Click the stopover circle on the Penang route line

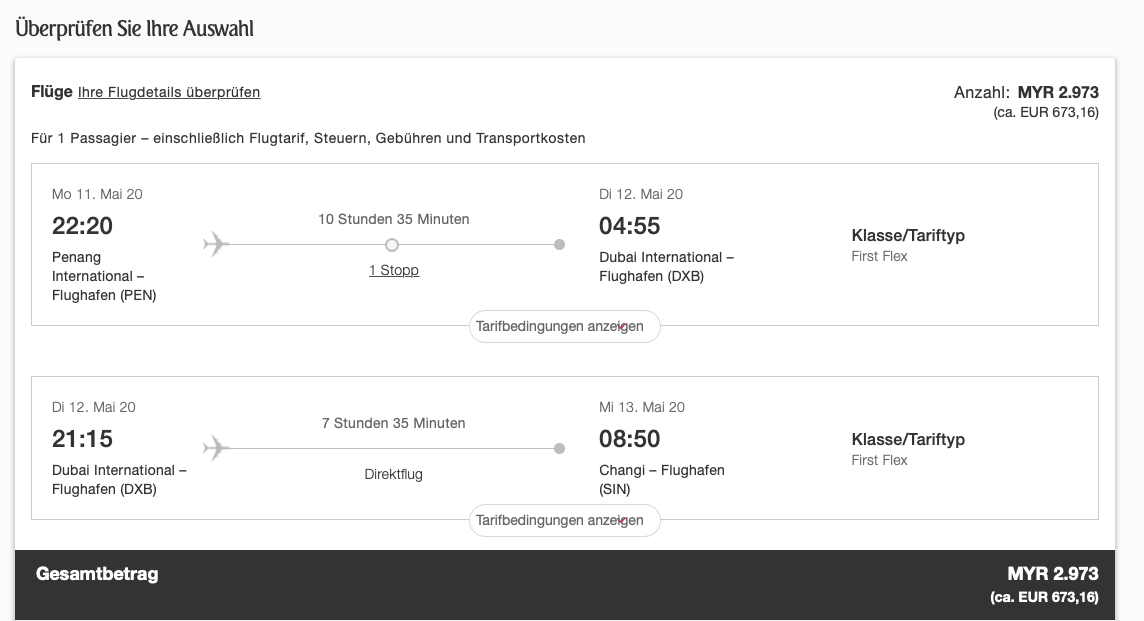tap(392, 244)
